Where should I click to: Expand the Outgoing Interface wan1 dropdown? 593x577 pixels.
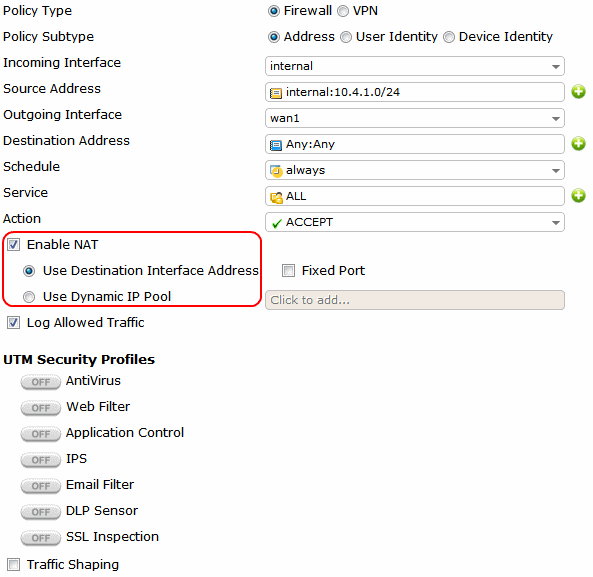[x=414, y=118]
